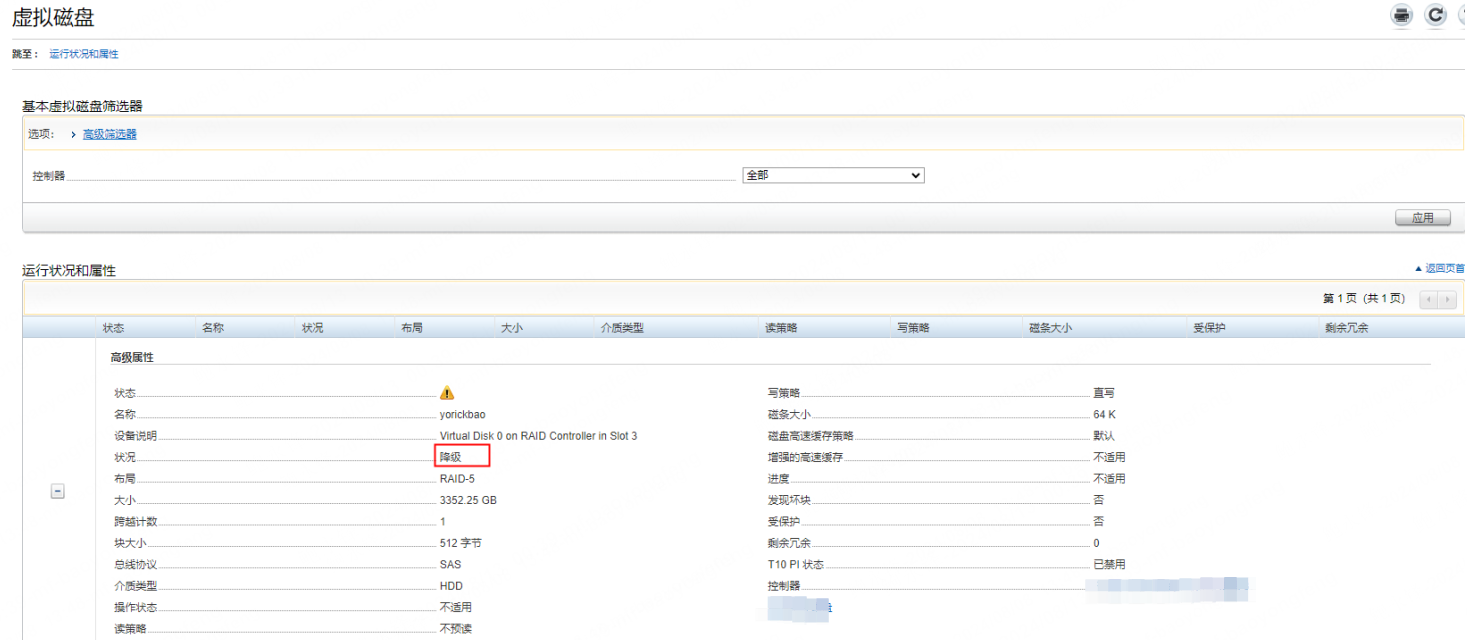Screen dimensions: 1467x640
Task: Go to previous page arrow in pager
Action: click(1428, 299)
